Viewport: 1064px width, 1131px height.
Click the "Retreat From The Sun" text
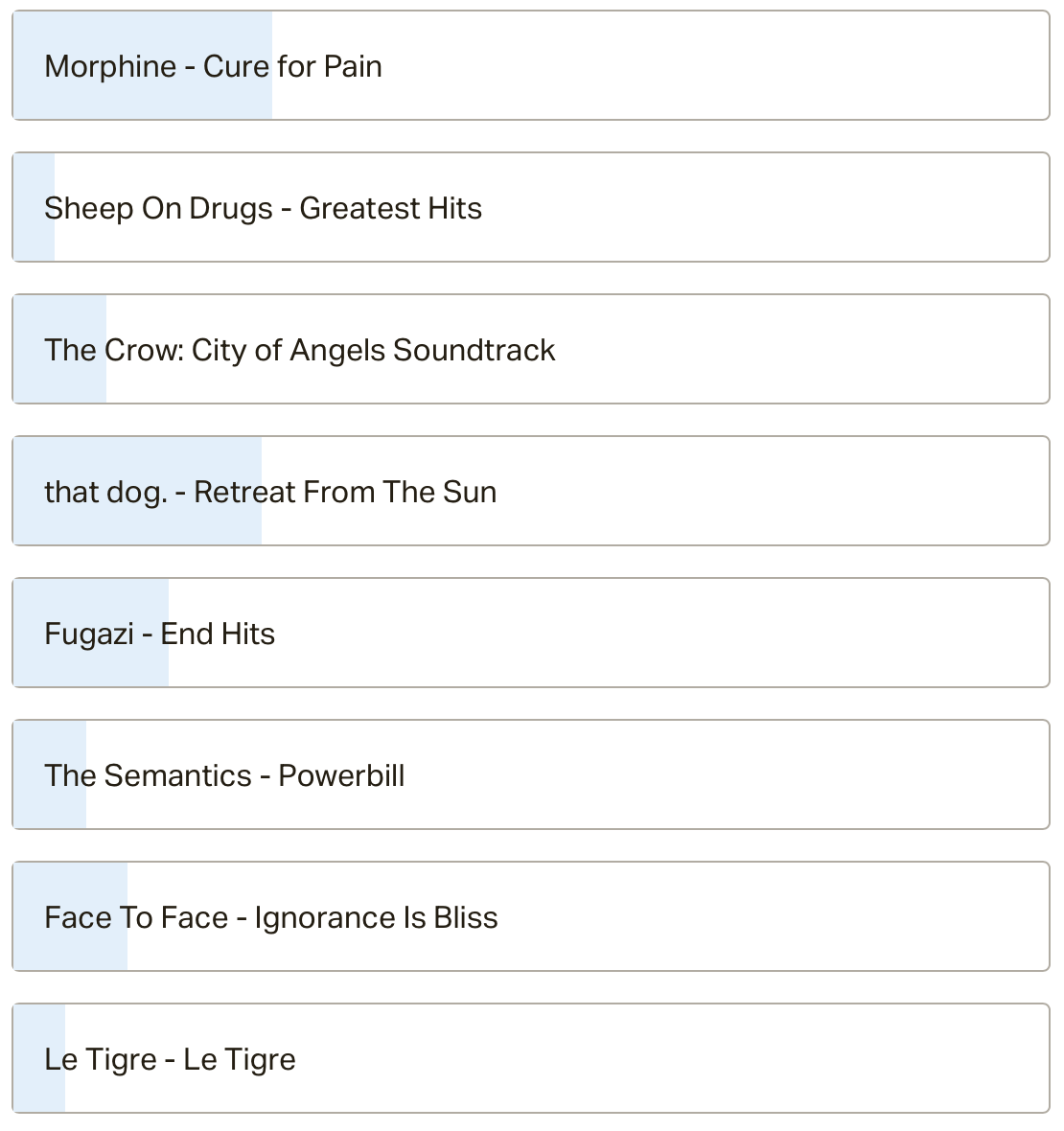tap(345, 492)
